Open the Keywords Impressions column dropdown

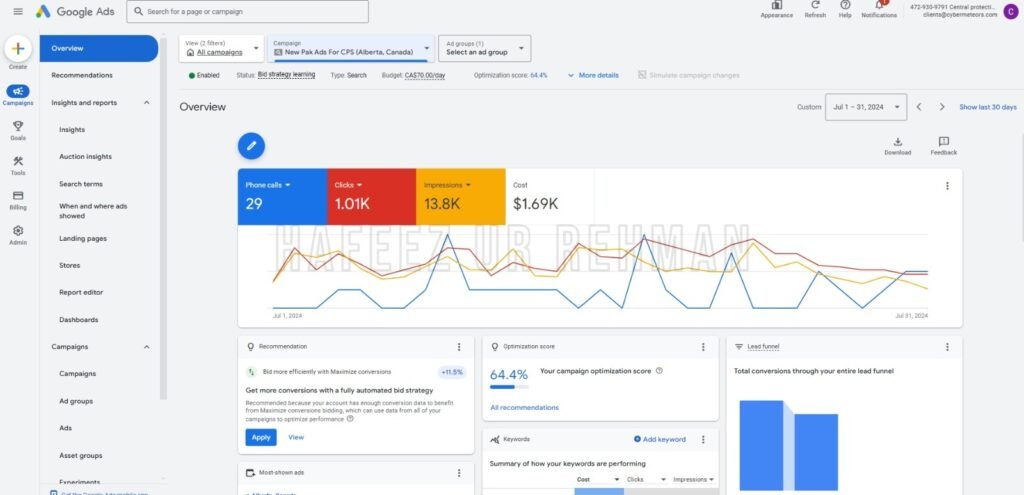pos(694,479)
